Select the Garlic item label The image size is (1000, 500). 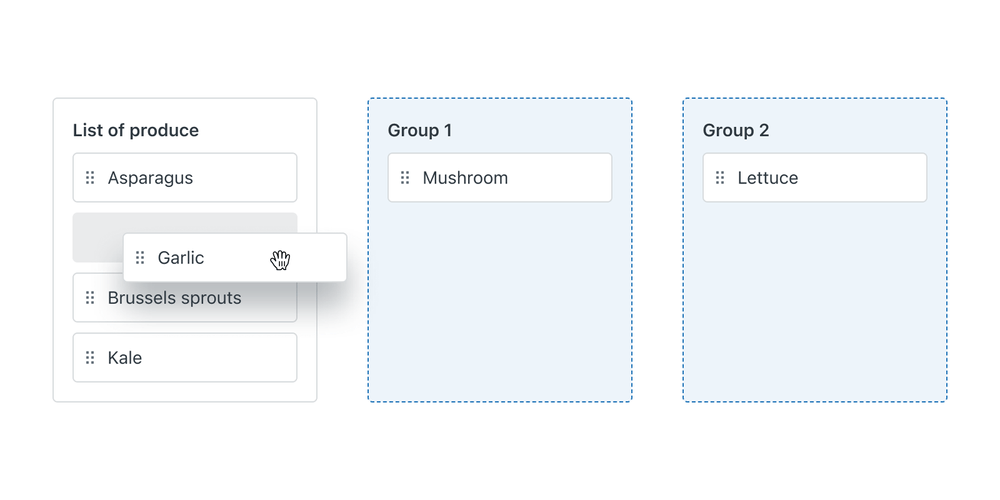pos(181,258)
